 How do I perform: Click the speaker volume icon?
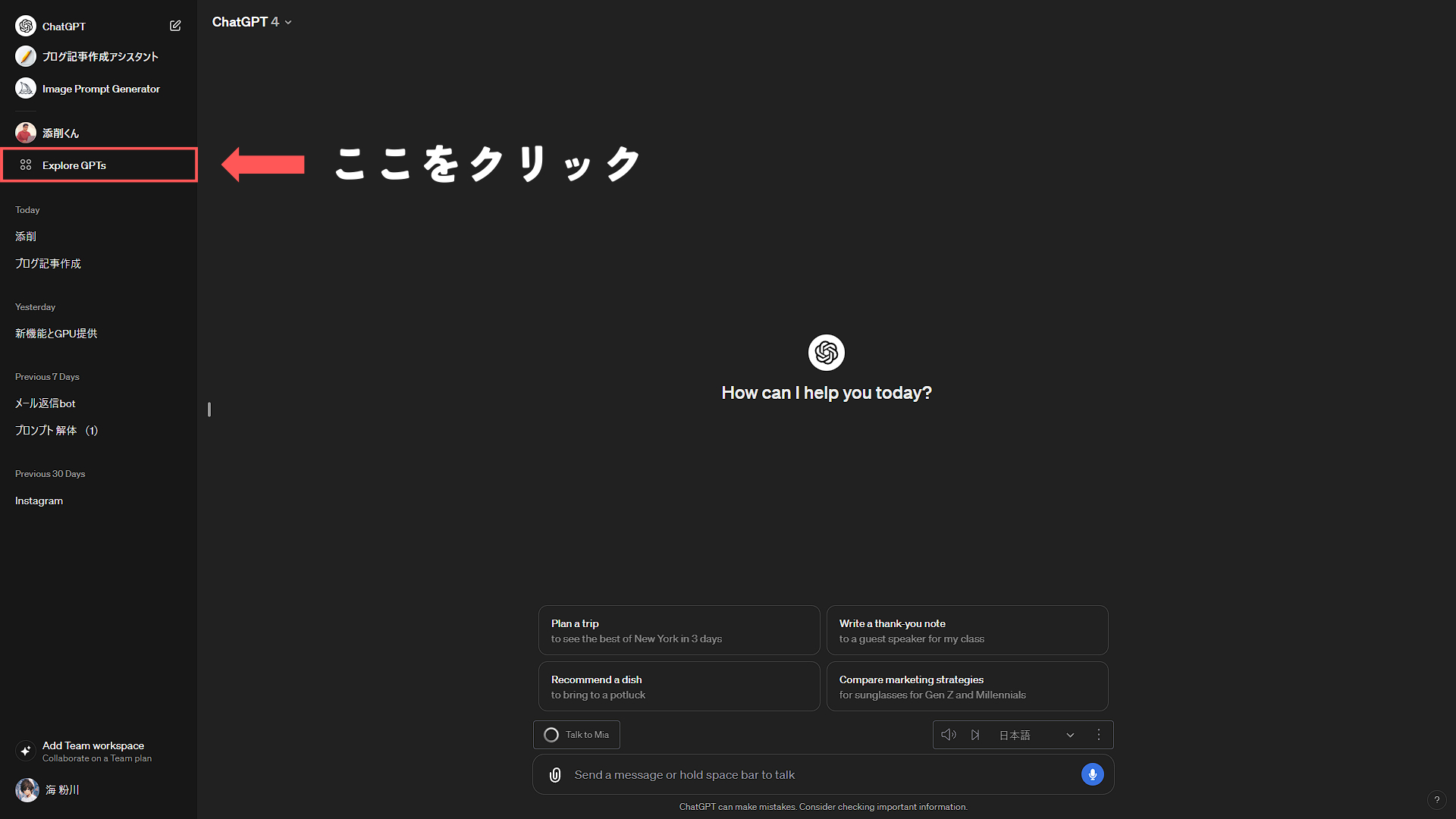[x=948, y=735]
